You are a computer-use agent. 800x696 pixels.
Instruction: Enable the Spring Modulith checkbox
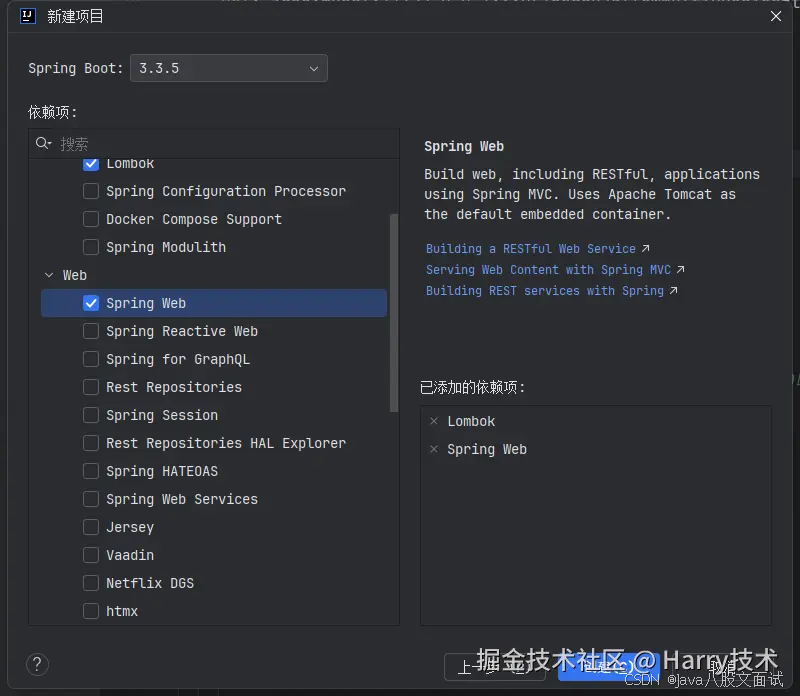click(90, 247)
